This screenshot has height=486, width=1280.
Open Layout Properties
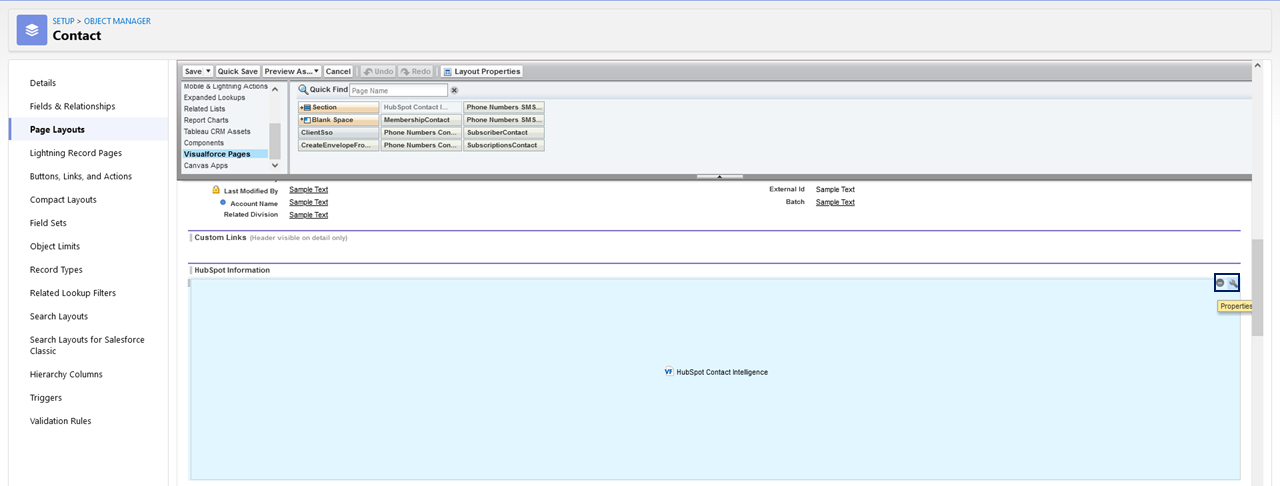pyautogui.click(x=481, y=72)
